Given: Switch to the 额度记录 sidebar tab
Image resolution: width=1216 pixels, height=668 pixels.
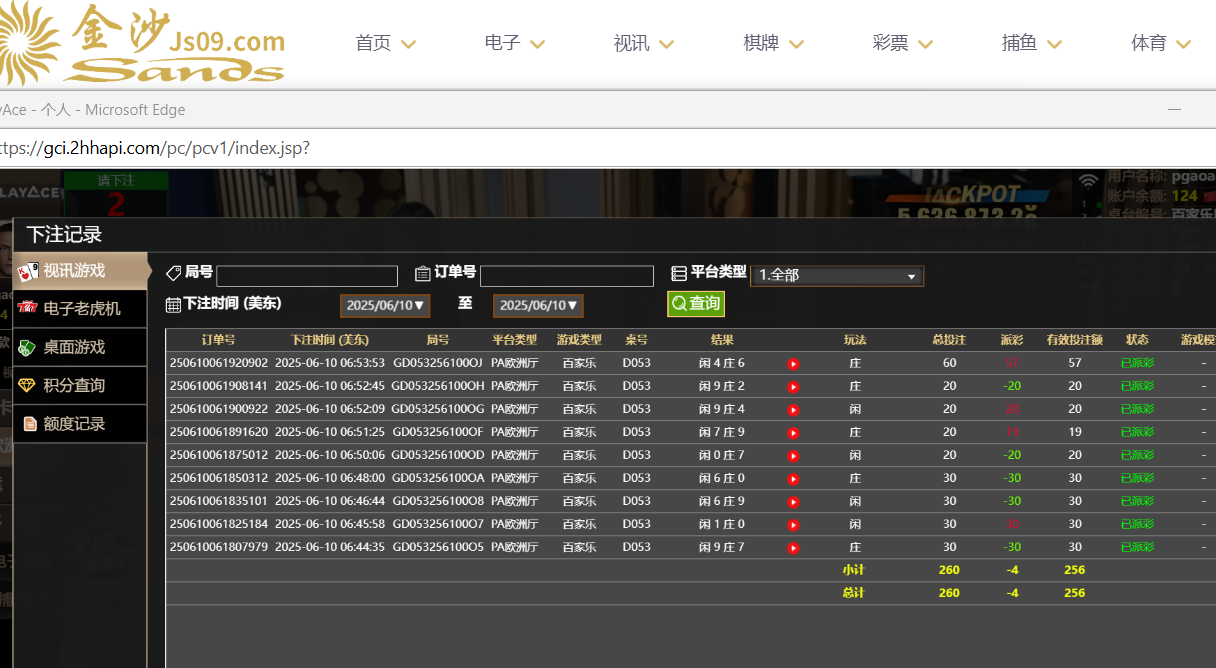Looking at the screenshot, I should 74,424.
